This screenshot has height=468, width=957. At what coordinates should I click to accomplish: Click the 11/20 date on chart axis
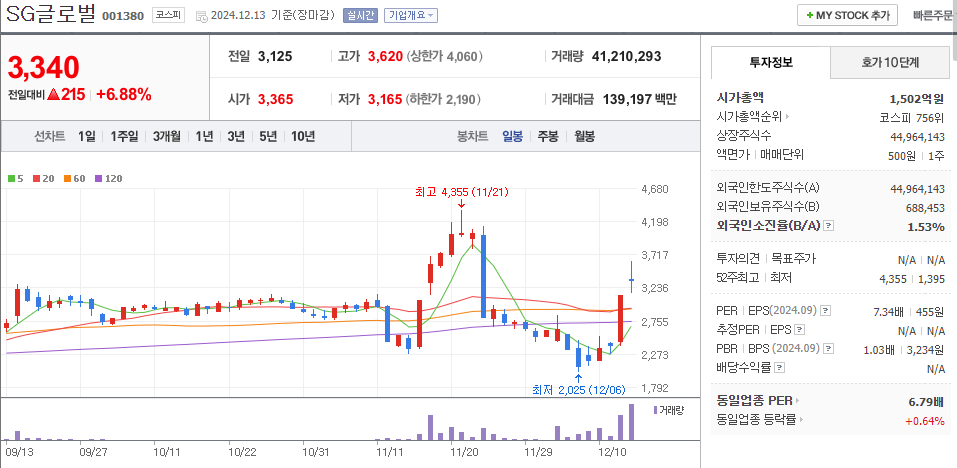464,453
